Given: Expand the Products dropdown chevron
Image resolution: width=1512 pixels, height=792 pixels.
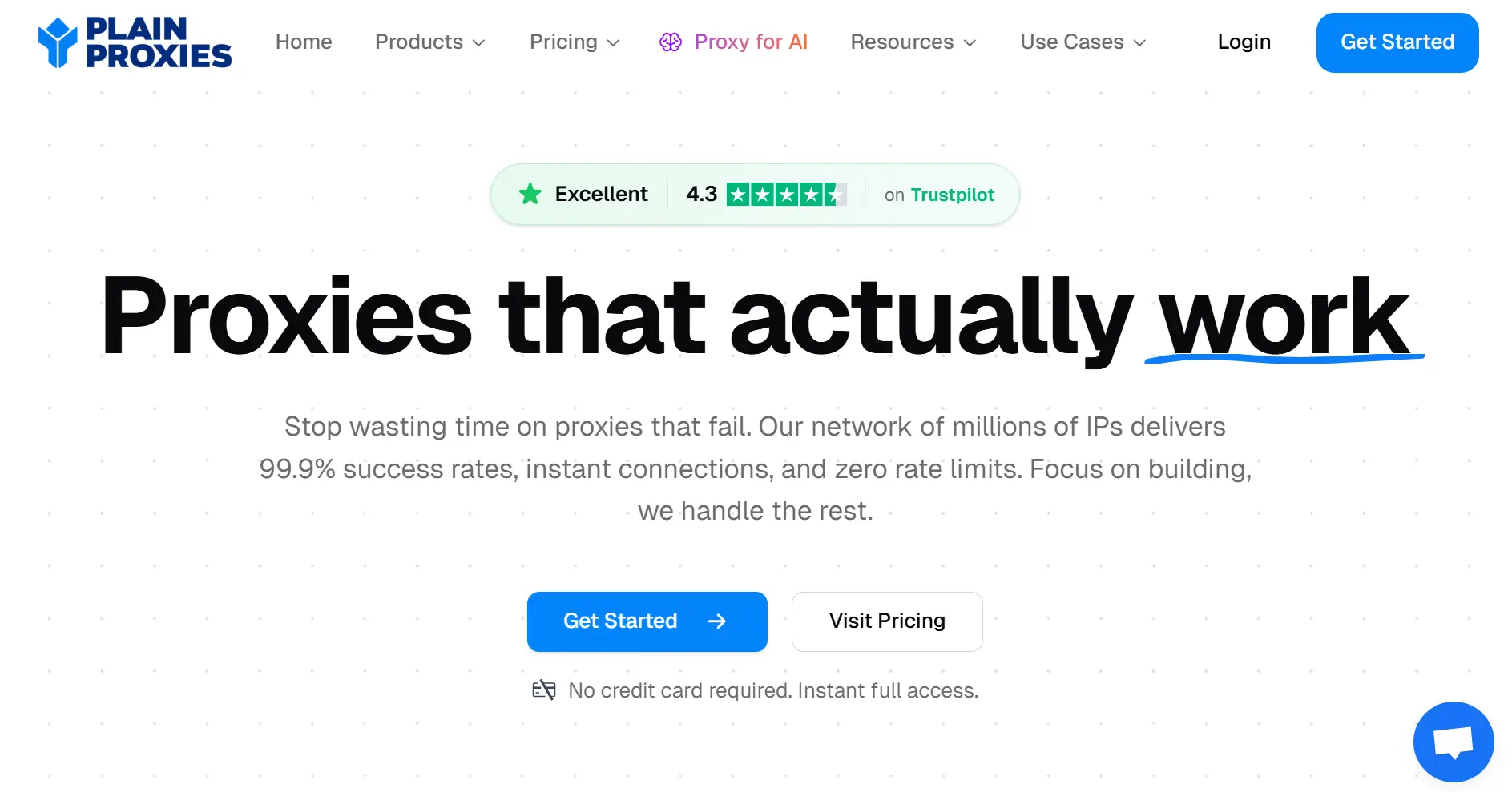Looking at the screenshot, I should click(x=479, y=43).
